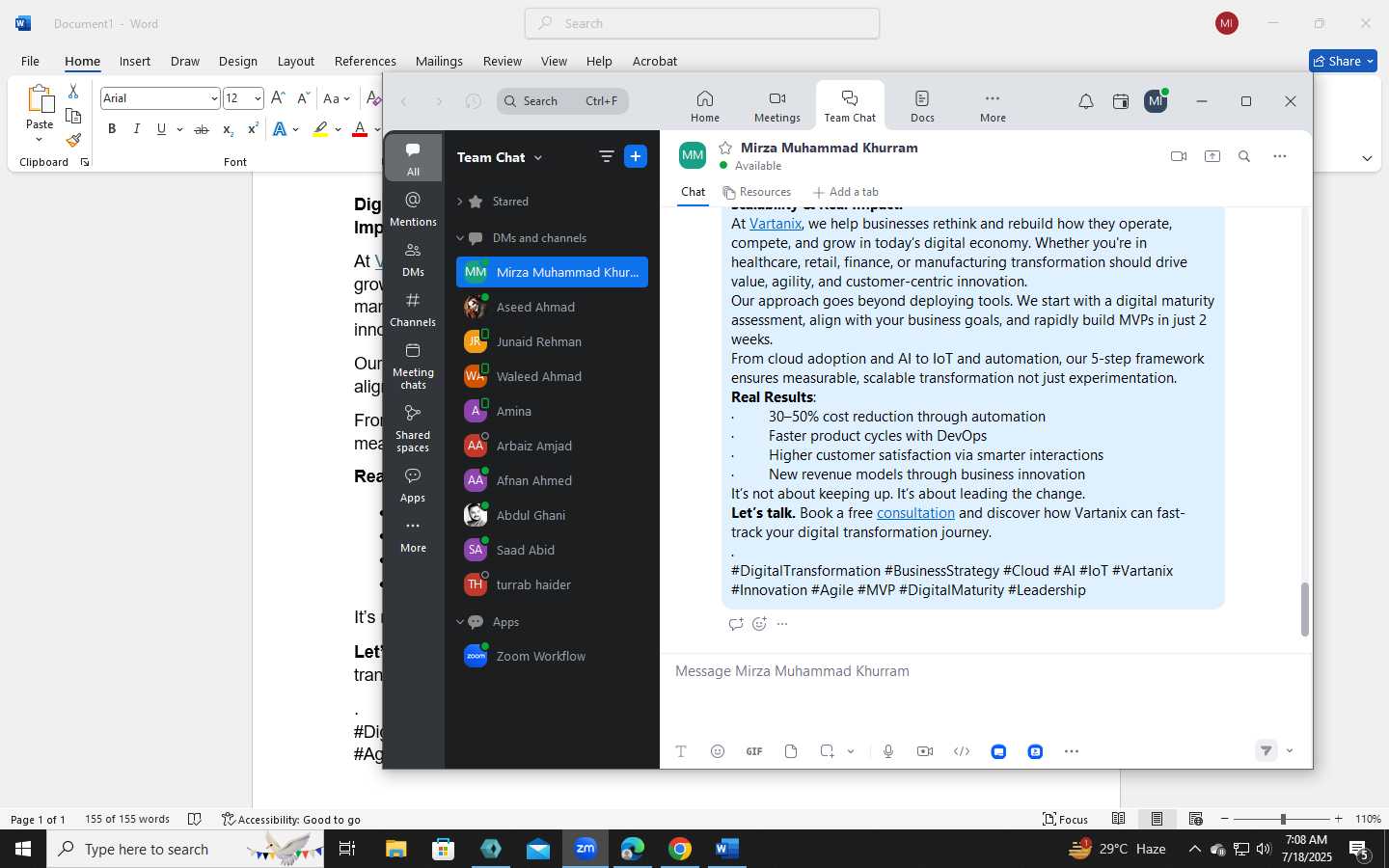The width and height of the screenshot is (1389, 868).
Task: Open font size dropdown showing 12
Action: pos(258,98)
